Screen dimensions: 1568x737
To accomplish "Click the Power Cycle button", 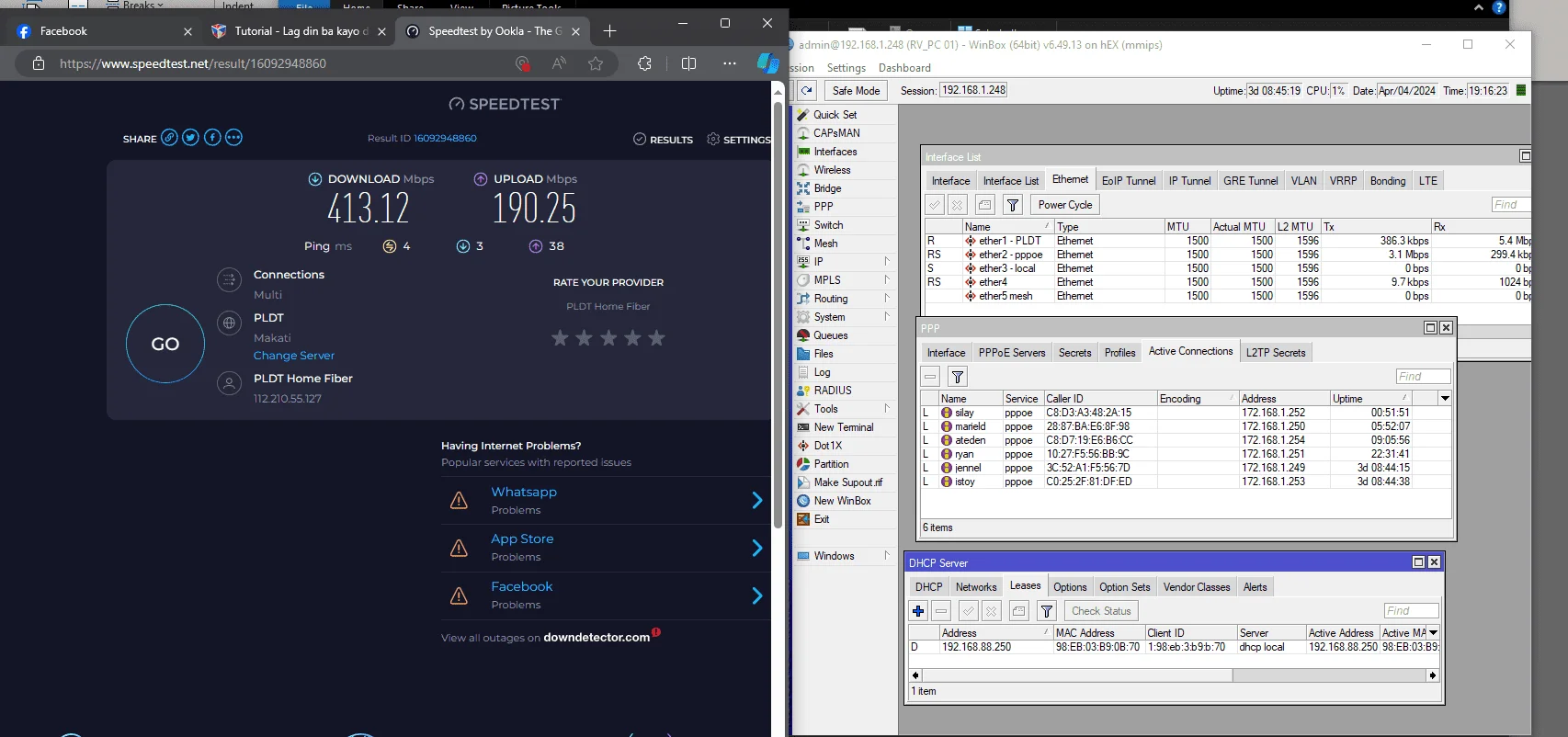I will coord(1065,205).
